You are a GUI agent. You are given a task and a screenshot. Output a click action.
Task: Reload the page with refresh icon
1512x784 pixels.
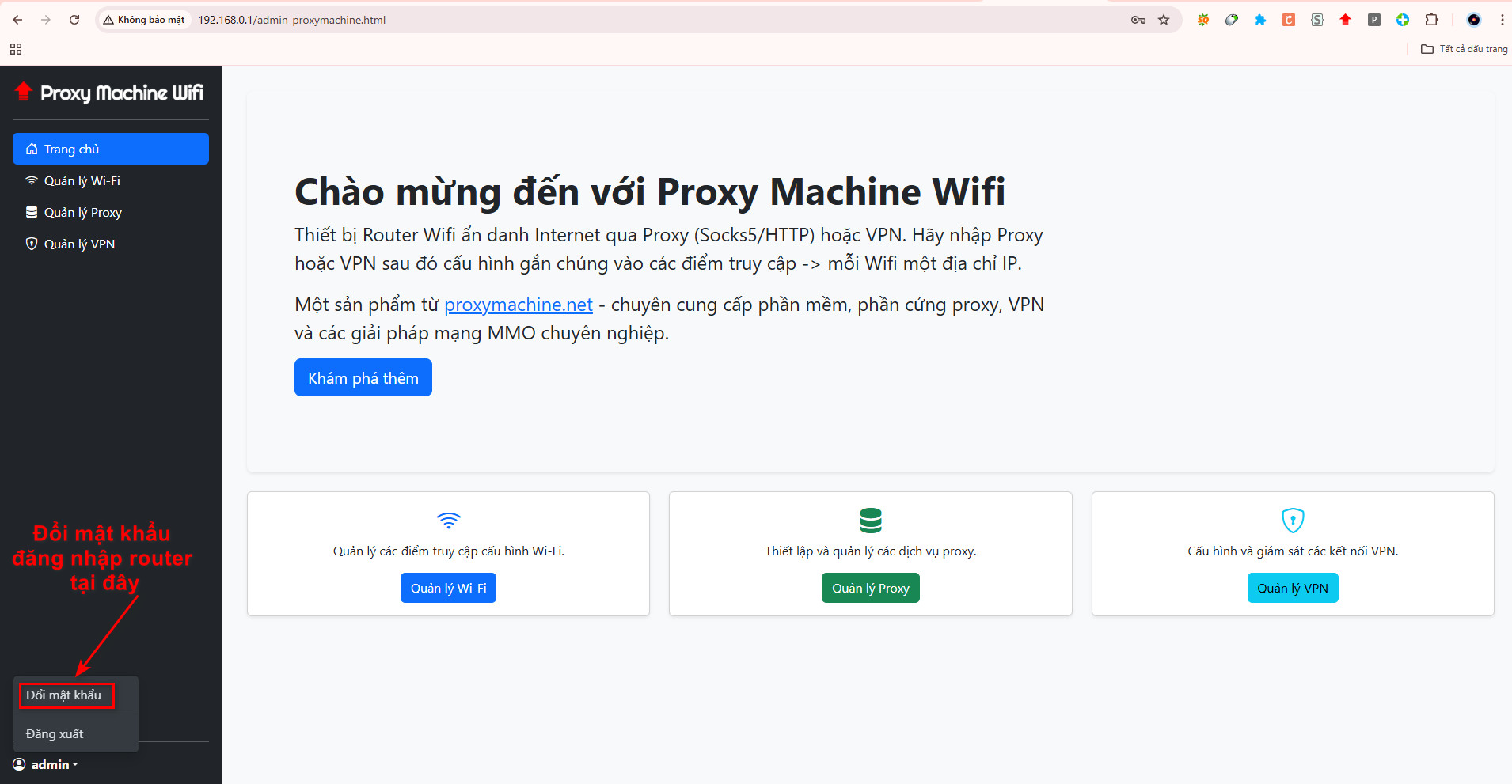pyautogui.click(x=74, y=20)
